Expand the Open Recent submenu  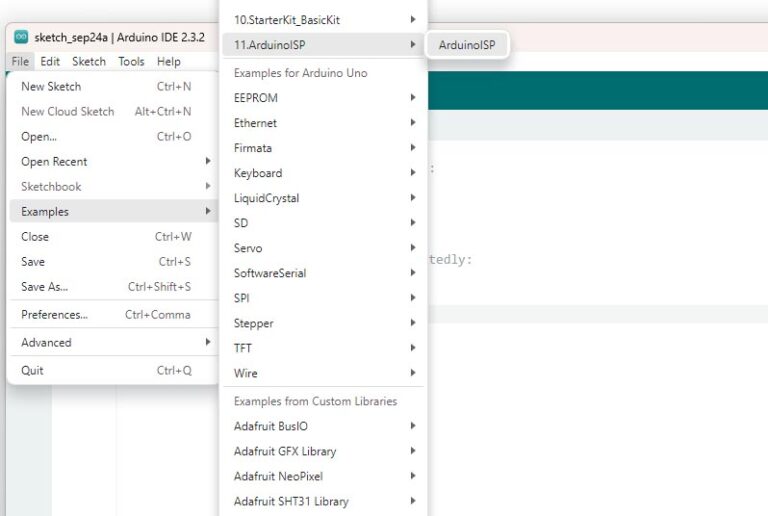coord(113,162)
